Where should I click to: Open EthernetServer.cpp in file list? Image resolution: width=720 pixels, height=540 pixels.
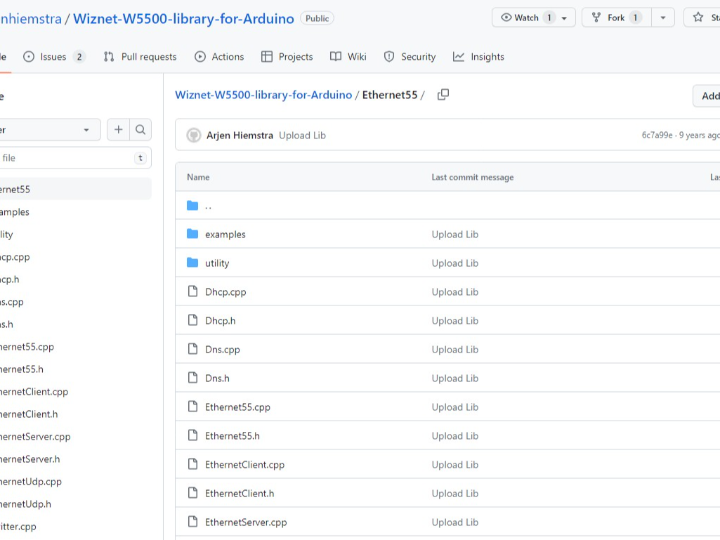tap(246, 523)
